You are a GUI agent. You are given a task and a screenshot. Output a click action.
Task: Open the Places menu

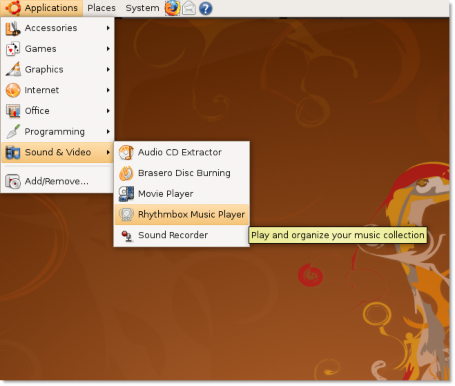click(x=101, y=8)
